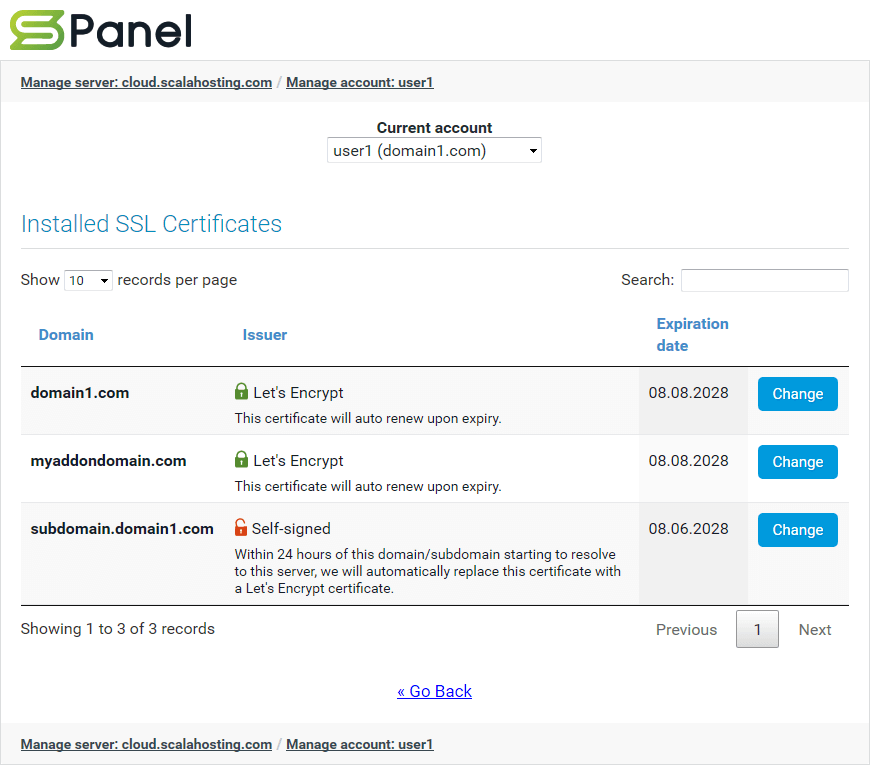Change certificate for myaddondomain.com
Image resolution: width=870 pixels, height=765 pixels.
[797, 462]
